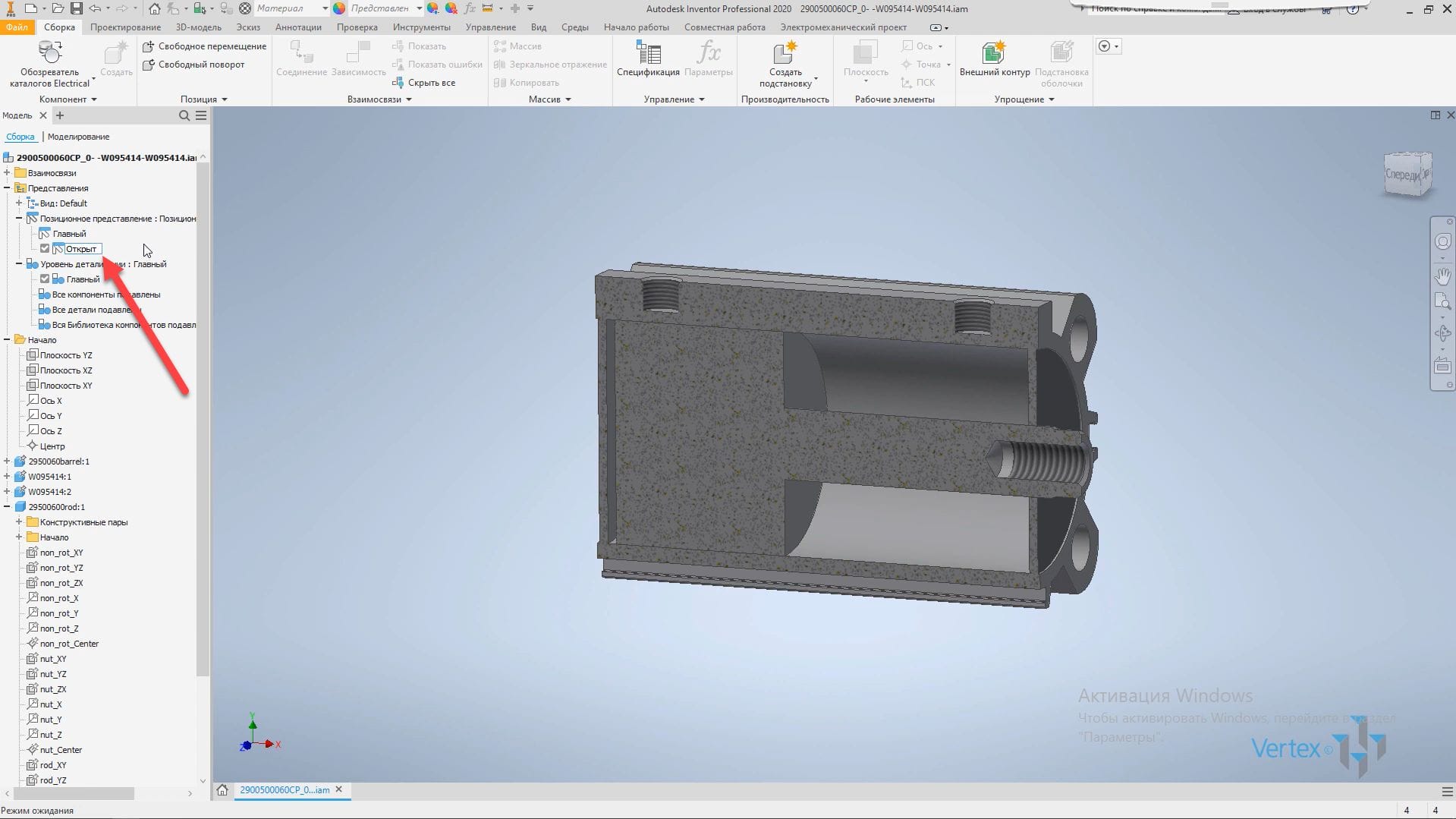
Task: Activate the Zoom tool in the navigation bar
Action: (x=1442, y=302)
